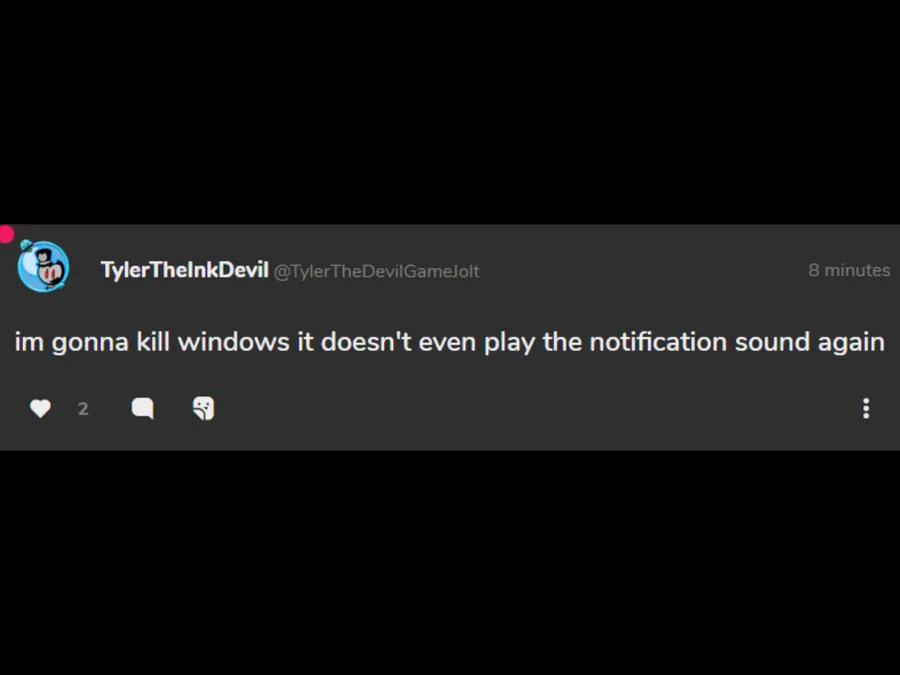Click the black area above the post card
The height and width of the screenshot is (675, 900).
click(x=450, y=112)
